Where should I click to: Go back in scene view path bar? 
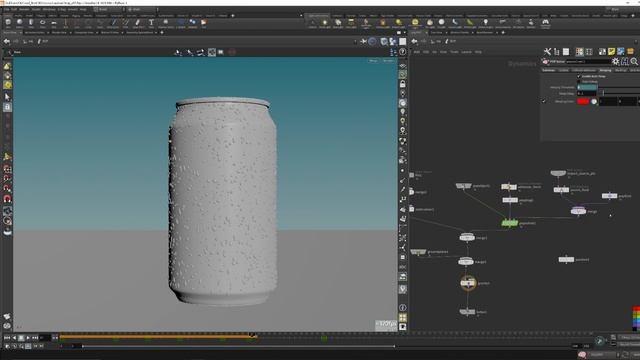point(7,41)
